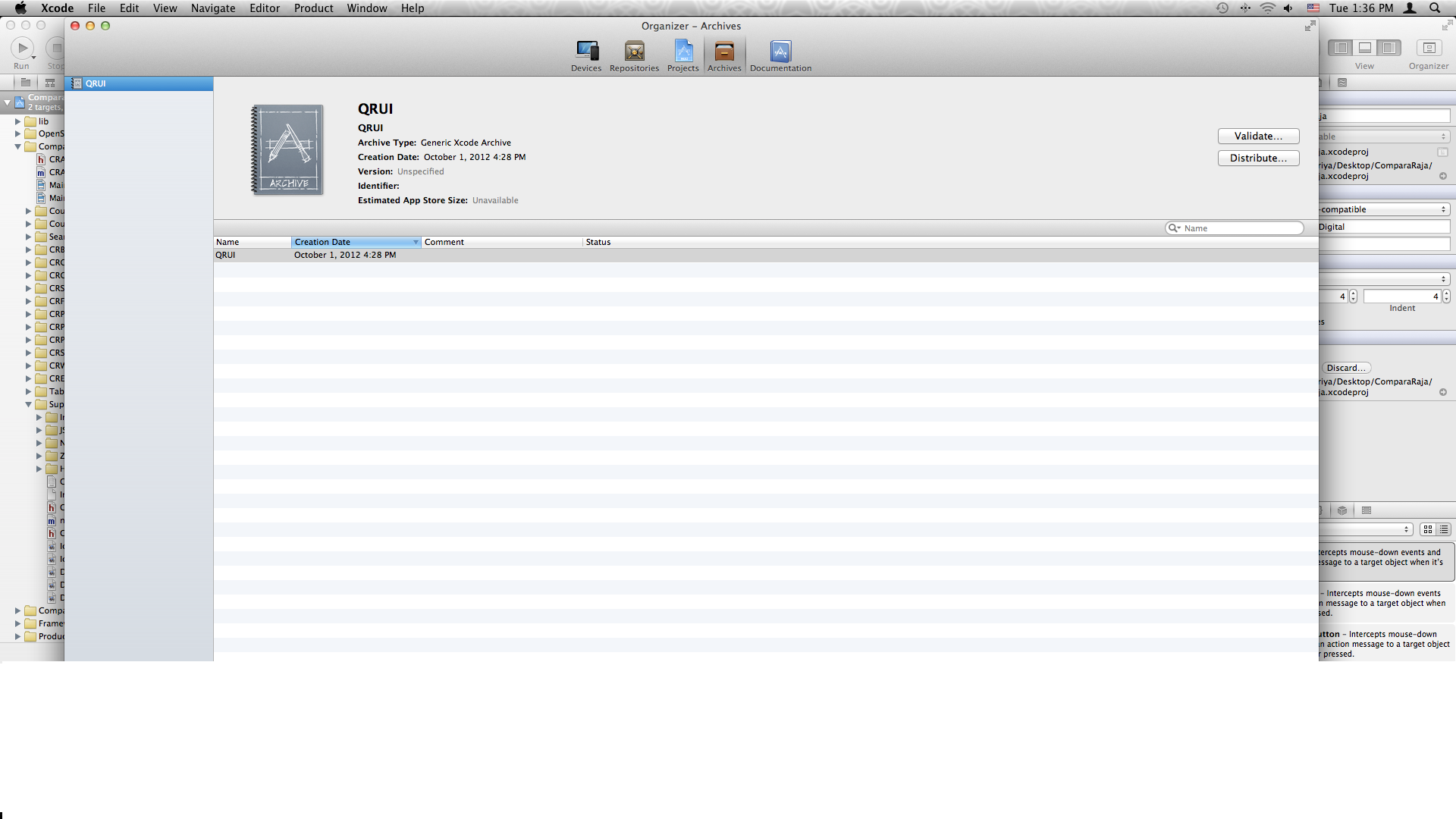Switch to the Projects section

682,56
